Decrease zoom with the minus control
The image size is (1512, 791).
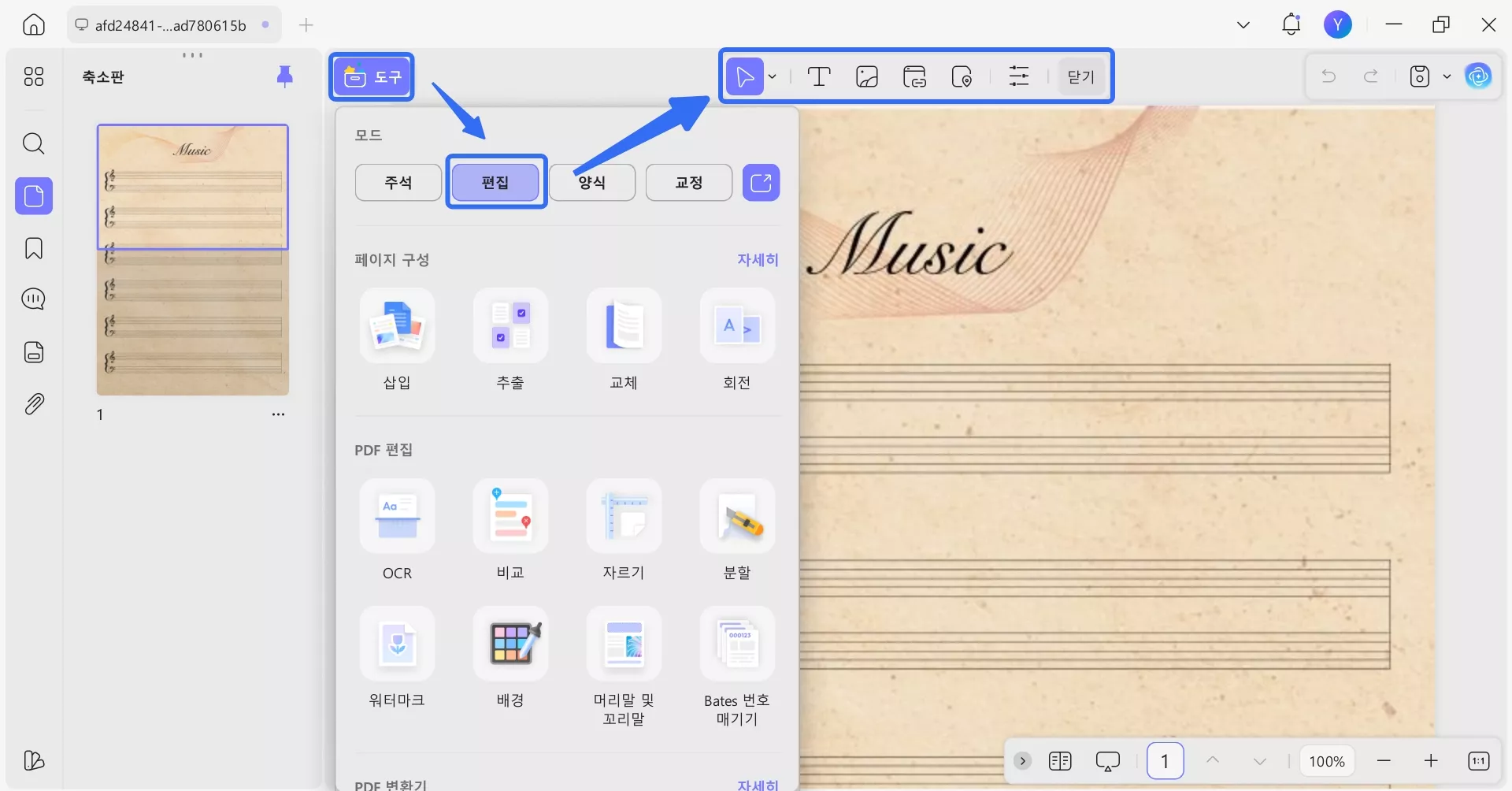(1384, 760)
